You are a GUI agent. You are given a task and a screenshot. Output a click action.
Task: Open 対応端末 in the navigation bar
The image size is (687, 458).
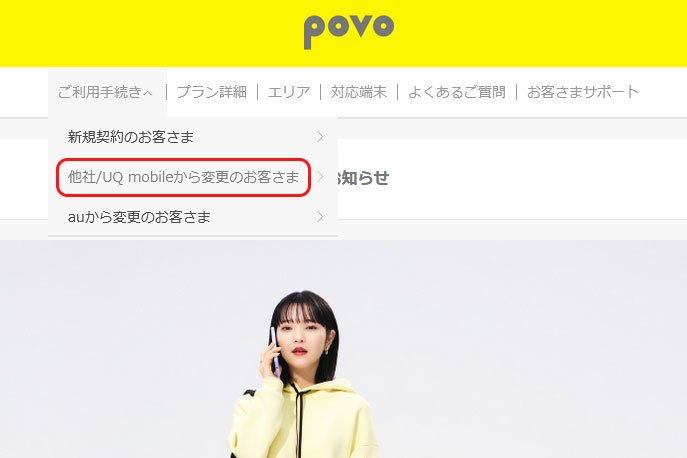tap(359, 92)
